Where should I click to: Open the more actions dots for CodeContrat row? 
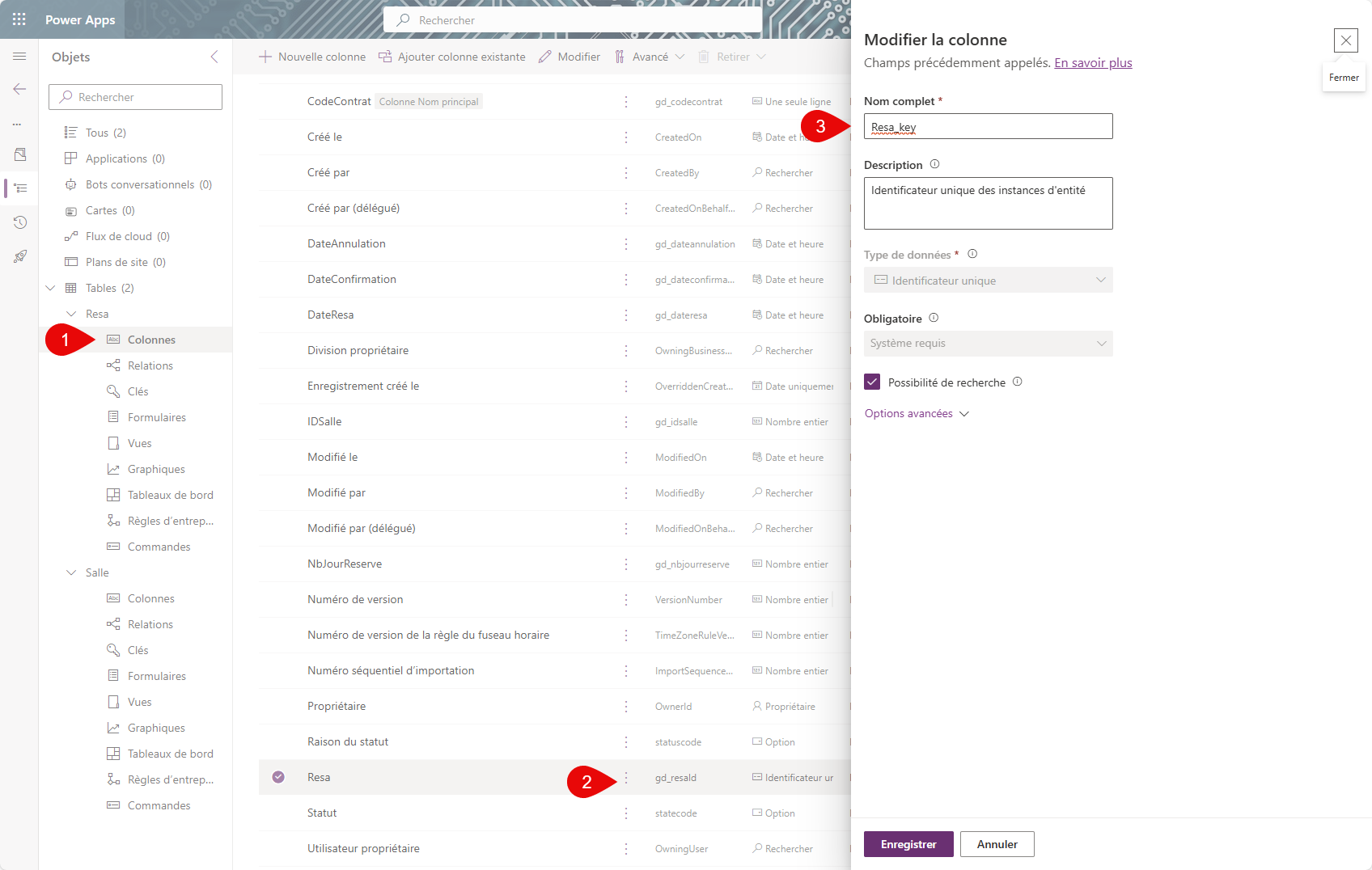[626, 102]
